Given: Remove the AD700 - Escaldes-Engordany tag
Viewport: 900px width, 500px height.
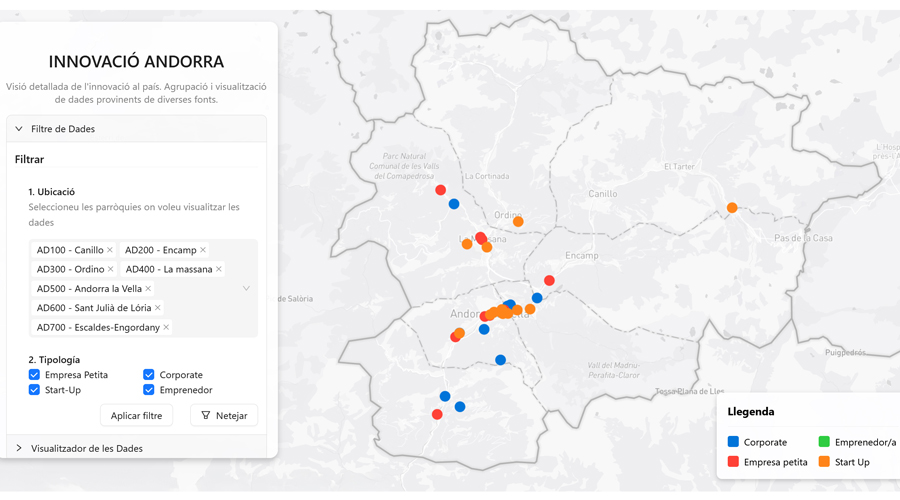Looking at the screenshot, I should [x=166, y=327].
